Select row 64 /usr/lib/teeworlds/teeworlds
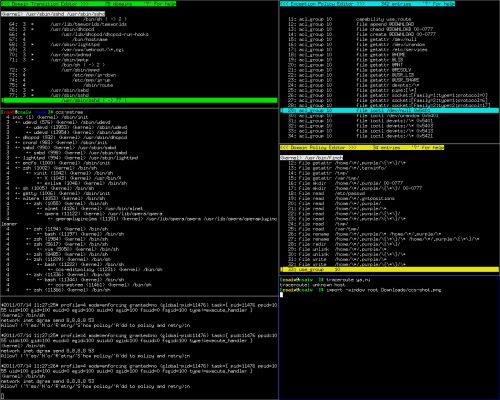Screen dimensions: 500x400 point(68,24)
